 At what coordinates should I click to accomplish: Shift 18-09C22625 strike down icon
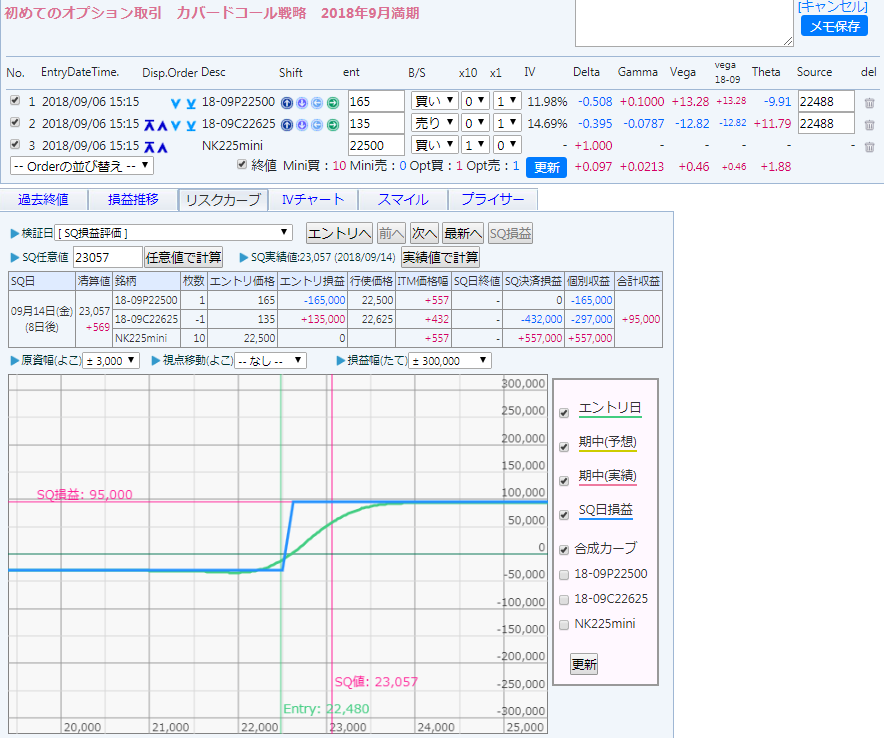coord(302,125)
